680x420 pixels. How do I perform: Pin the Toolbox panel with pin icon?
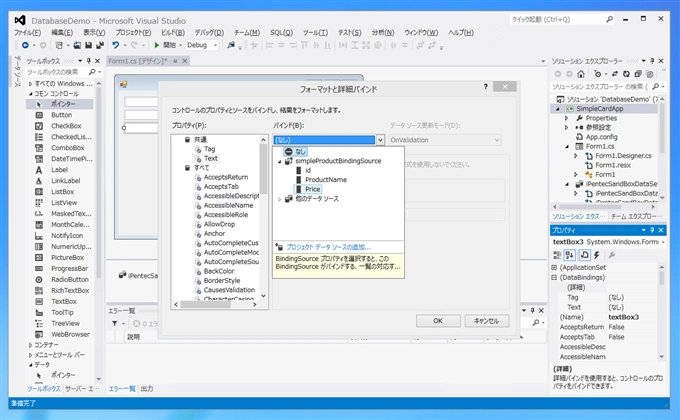89,61
